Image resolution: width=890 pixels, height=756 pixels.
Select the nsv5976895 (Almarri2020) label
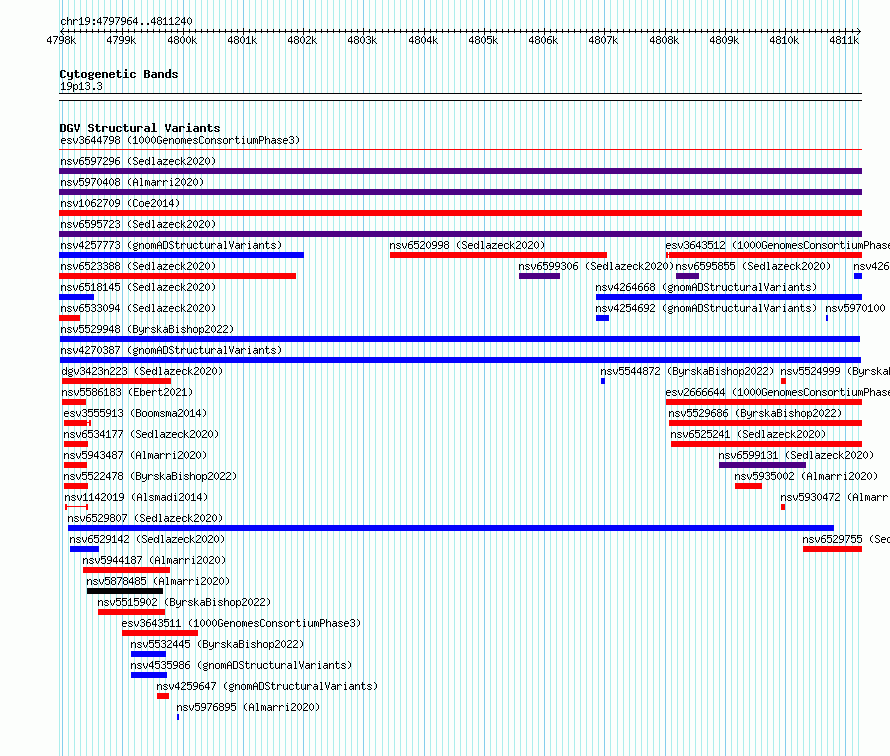248,707
